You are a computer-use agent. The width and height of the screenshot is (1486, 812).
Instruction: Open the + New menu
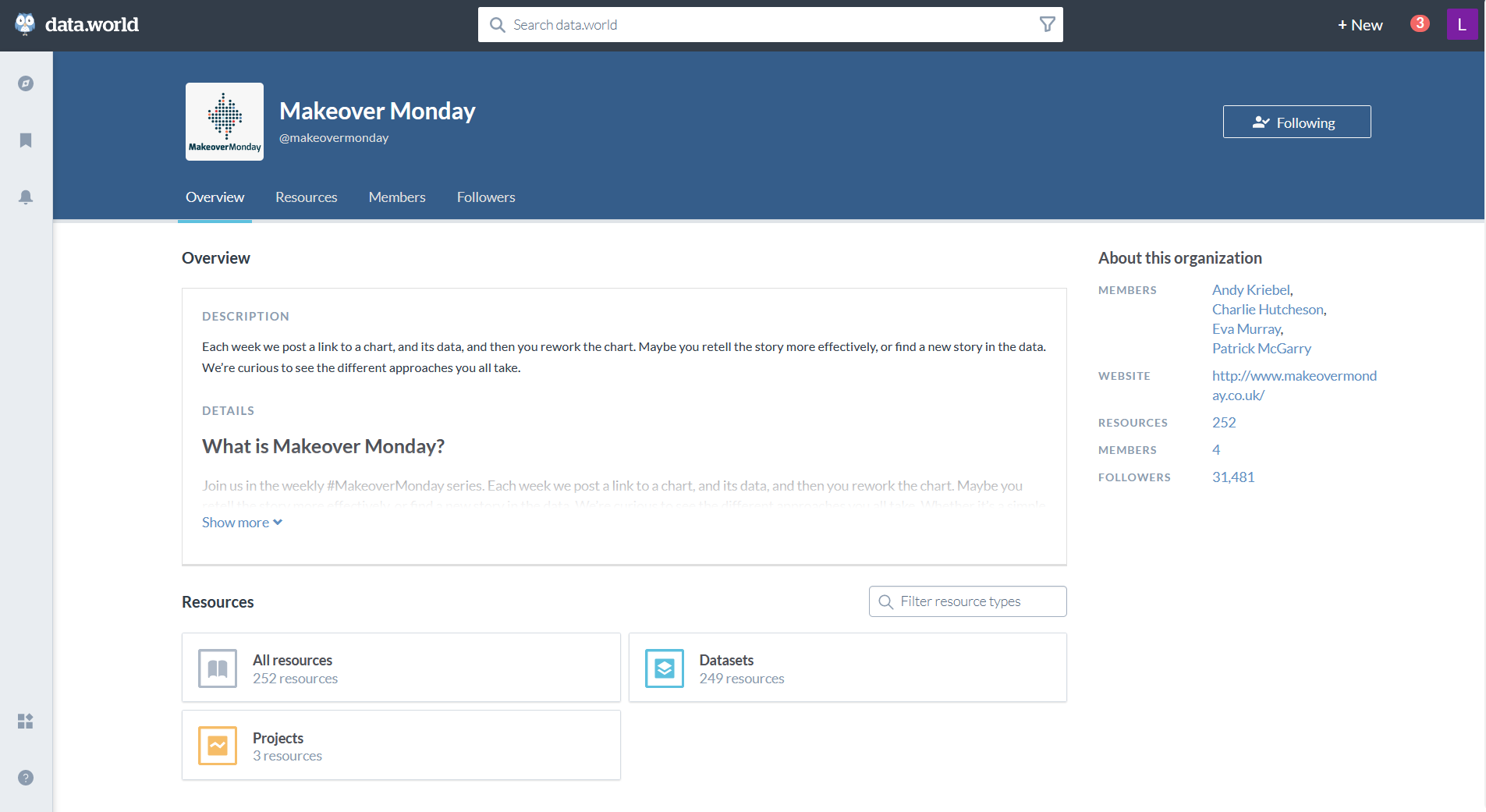point(1360,25)
